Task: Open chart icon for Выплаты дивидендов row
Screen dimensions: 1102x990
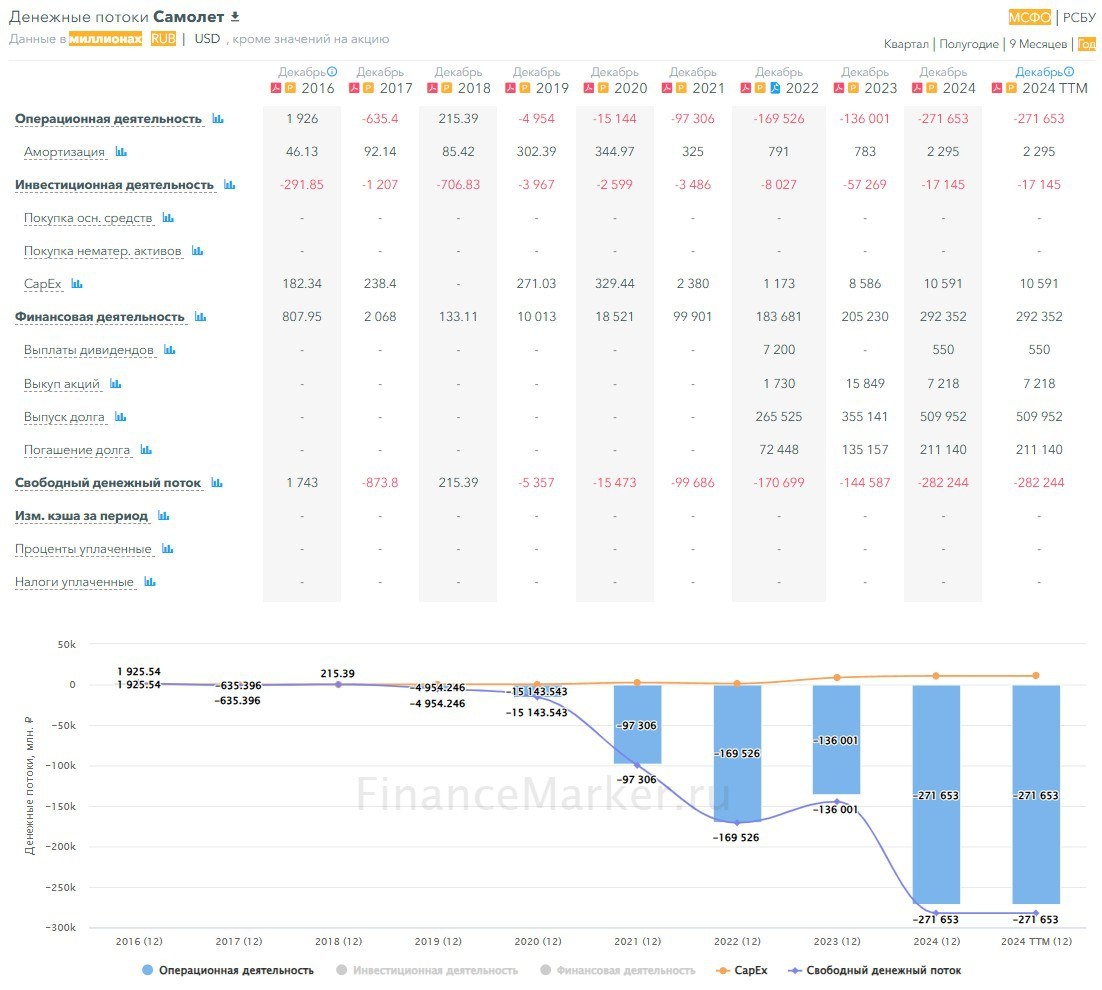Action: (169, 350)
